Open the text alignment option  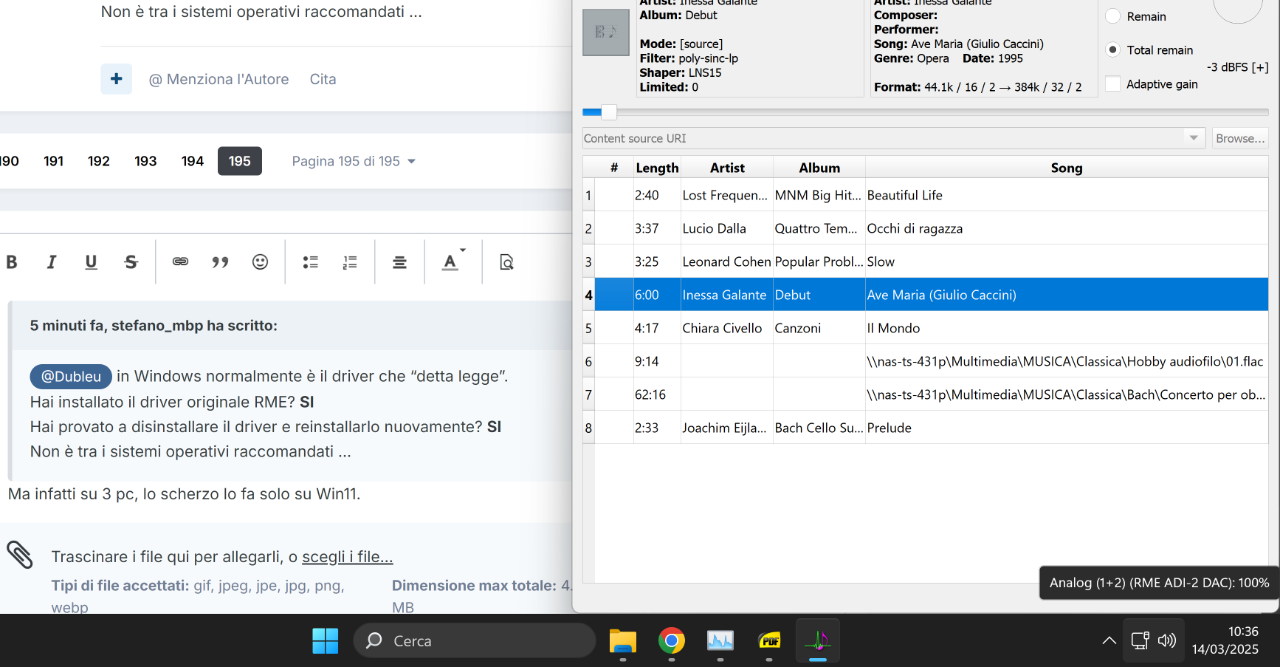(399, 262)
